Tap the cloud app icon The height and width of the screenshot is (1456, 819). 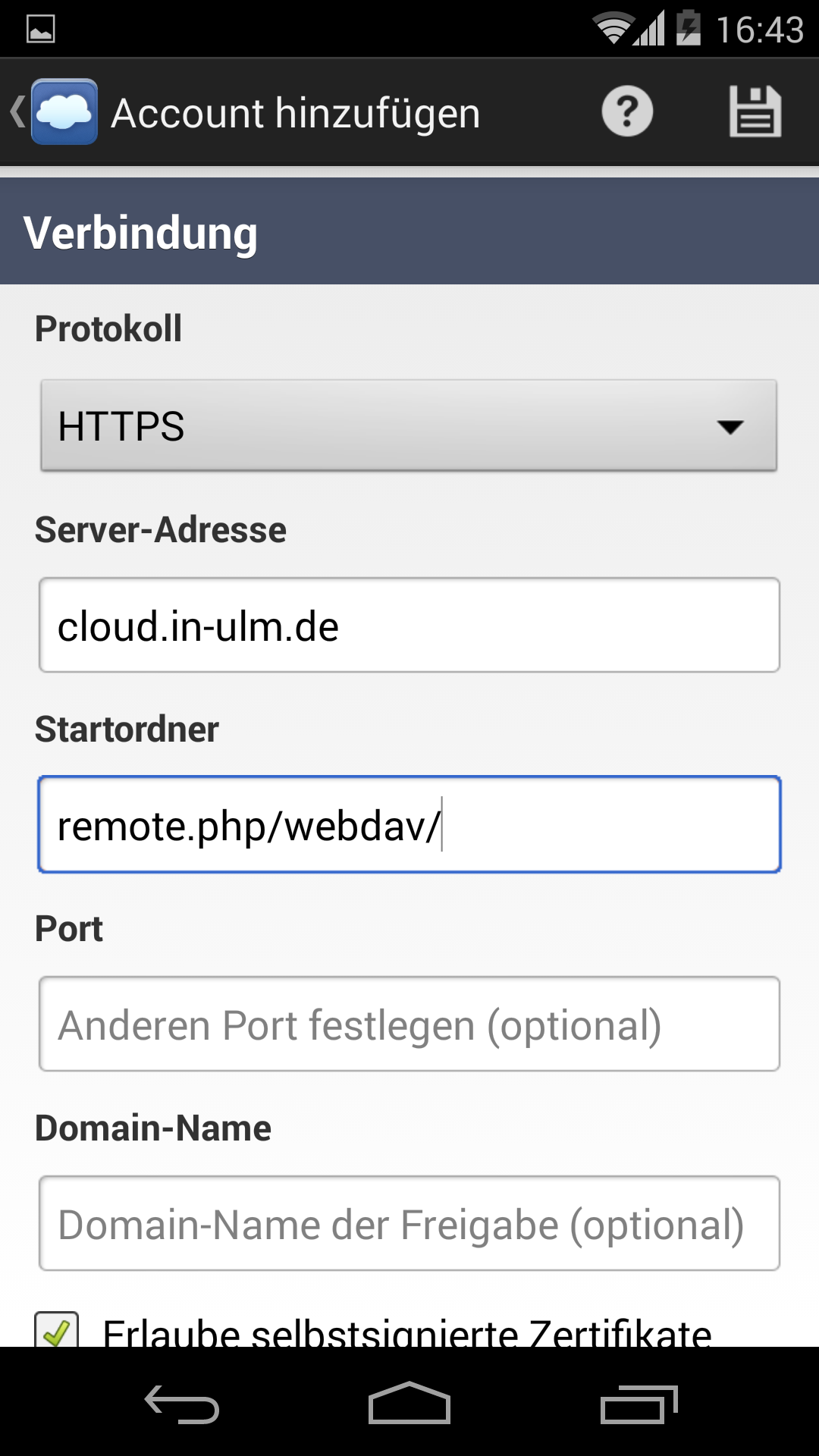click(x=64, y=111)
